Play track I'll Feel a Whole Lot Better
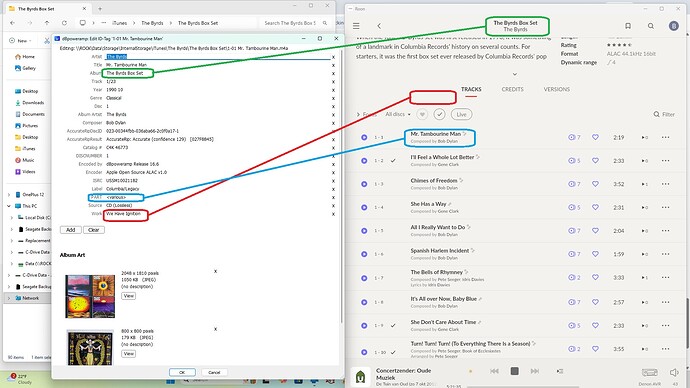 [364, 161]
